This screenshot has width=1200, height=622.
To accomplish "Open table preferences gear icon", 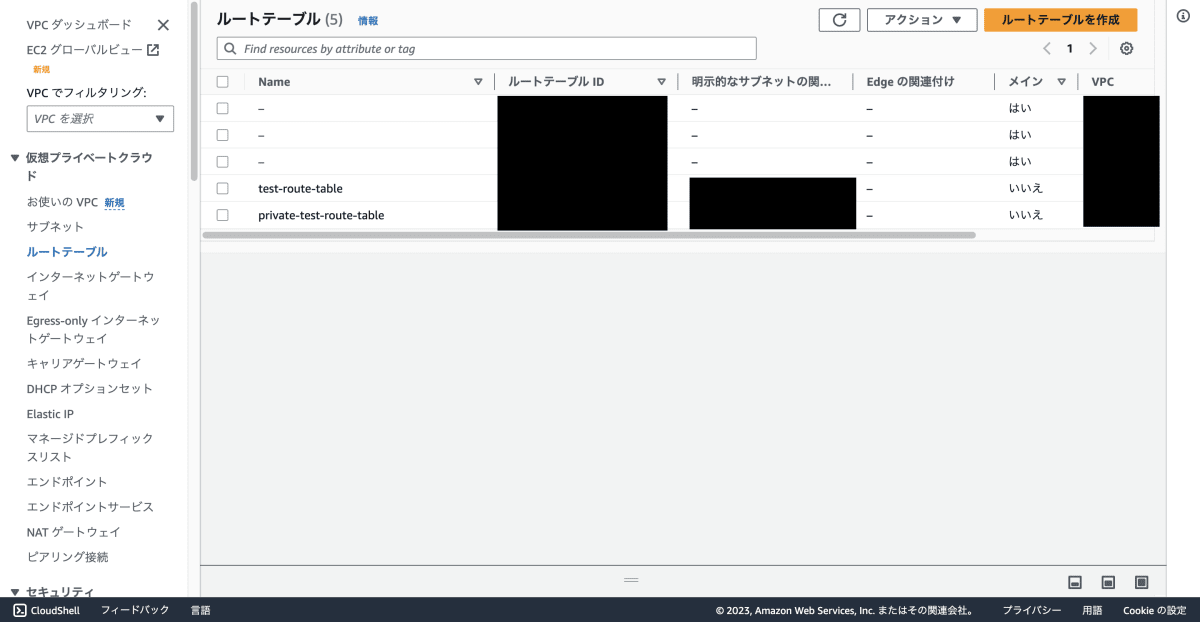I will click(x=1127, y=49).
